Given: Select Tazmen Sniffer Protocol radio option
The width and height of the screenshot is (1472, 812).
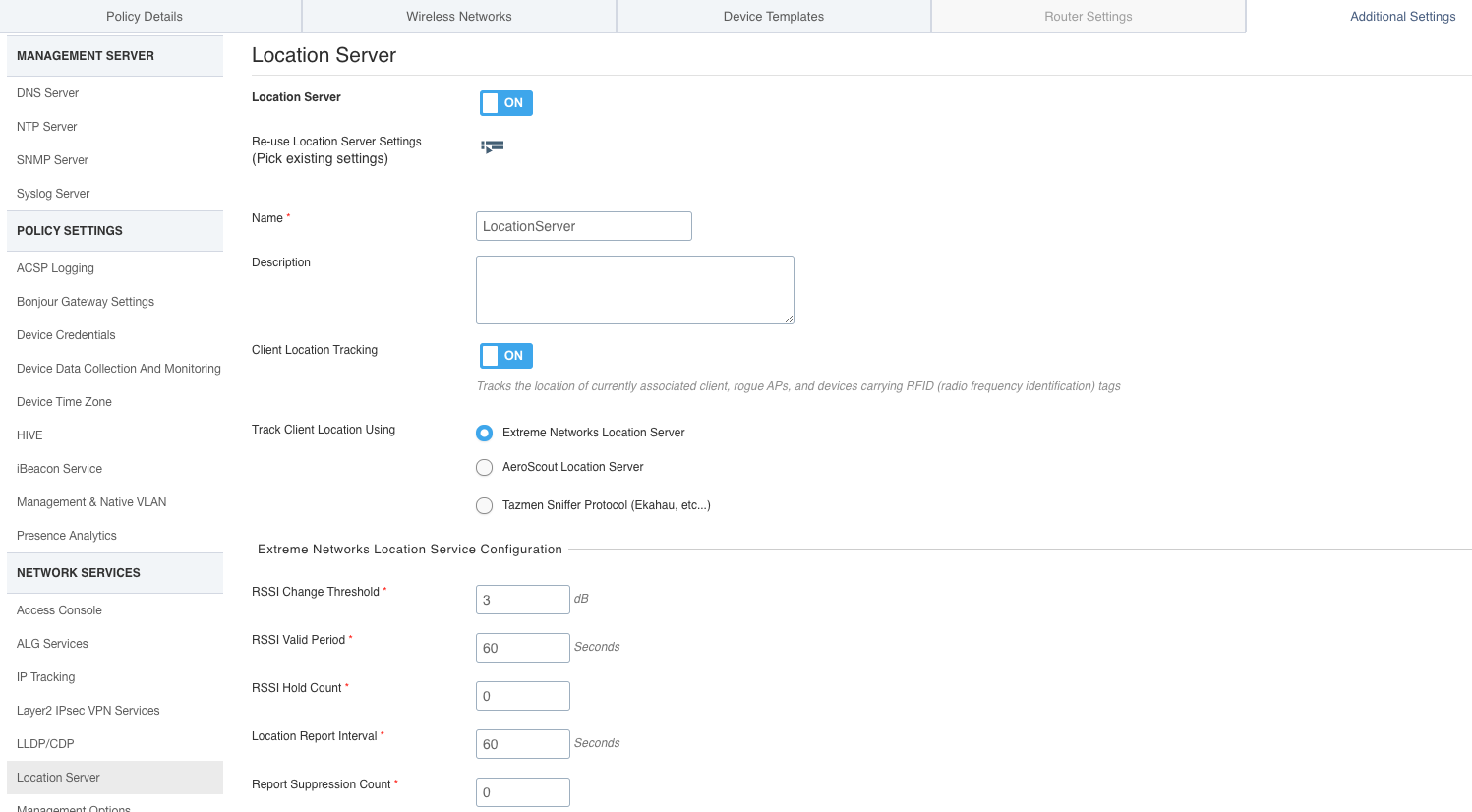Looking at the screenshot, I should (x=484, y=505).
